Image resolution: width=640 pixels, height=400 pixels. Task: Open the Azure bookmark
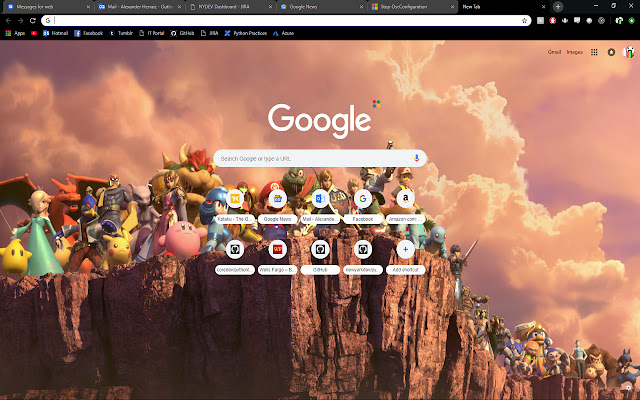tap(283, 33)
